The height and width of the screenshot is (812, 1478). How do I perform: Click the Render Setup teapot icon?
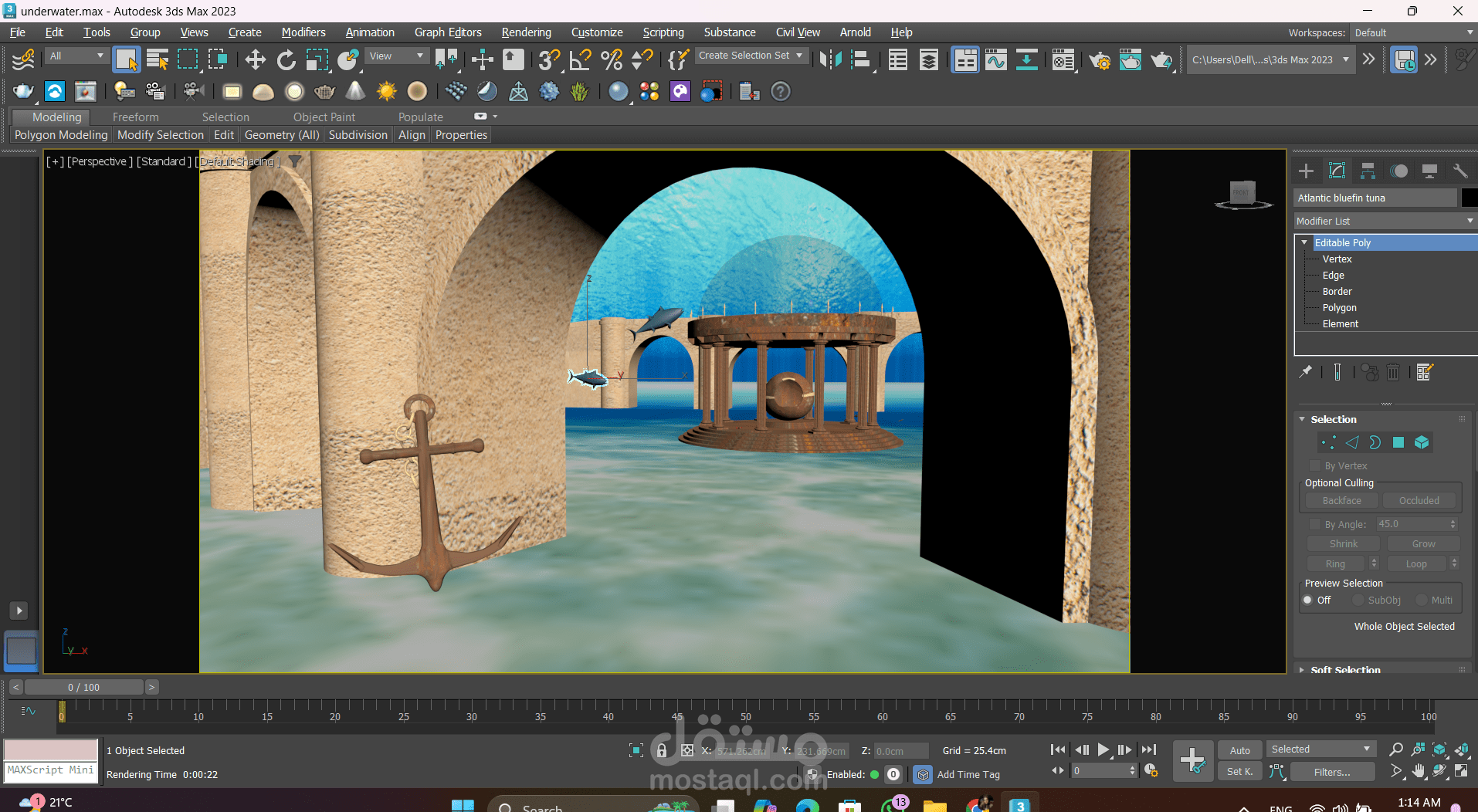tap(1099, 59)
